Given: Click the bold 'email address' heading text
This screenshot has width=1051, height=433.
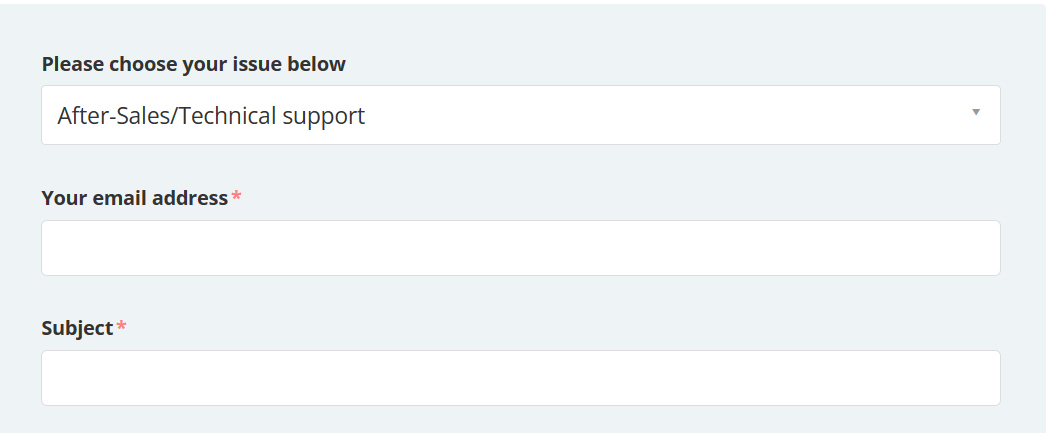Looking at the screenshot, I should (x=160, y=198).
